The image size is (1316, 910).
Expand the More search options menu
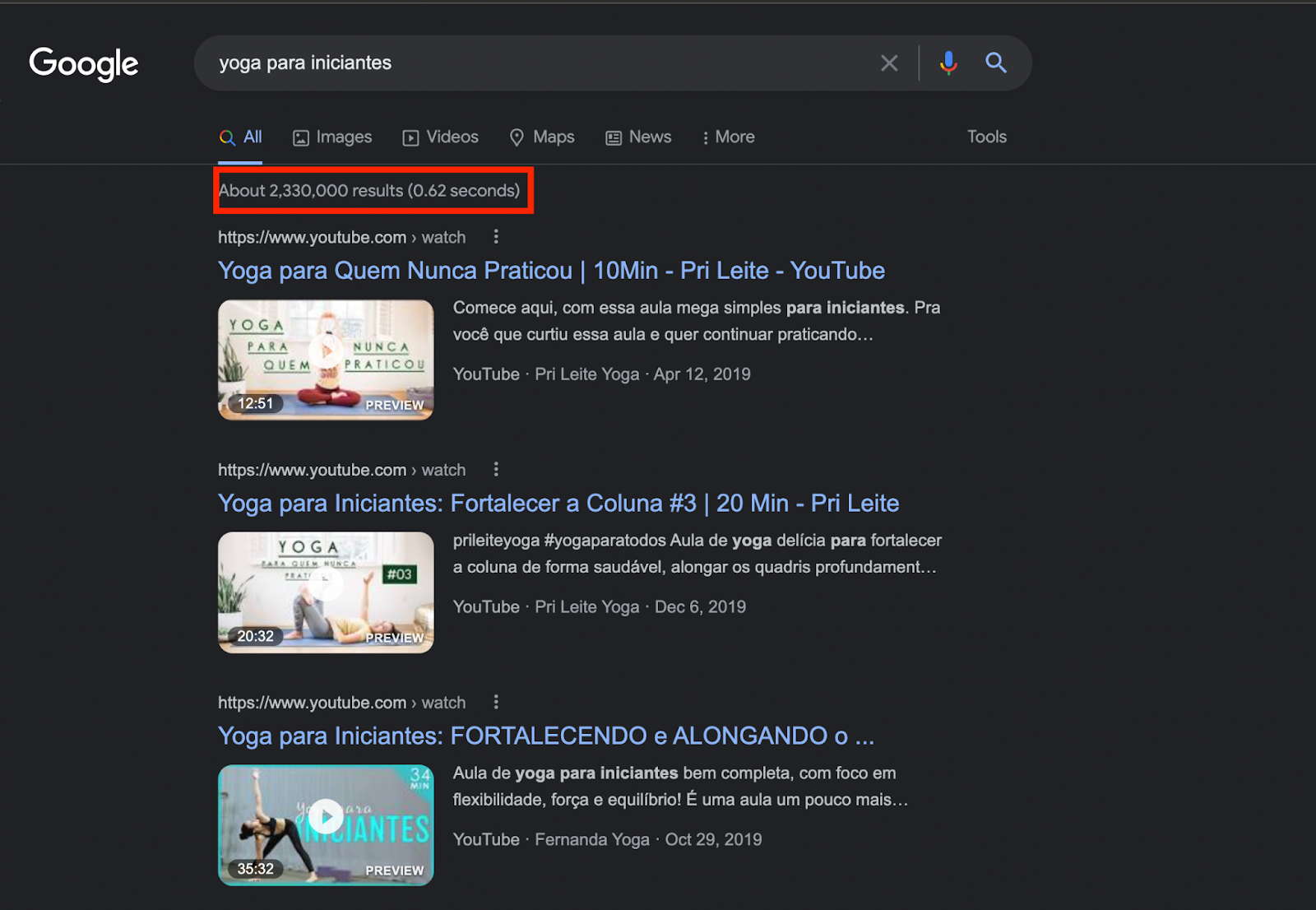[728, 137]
